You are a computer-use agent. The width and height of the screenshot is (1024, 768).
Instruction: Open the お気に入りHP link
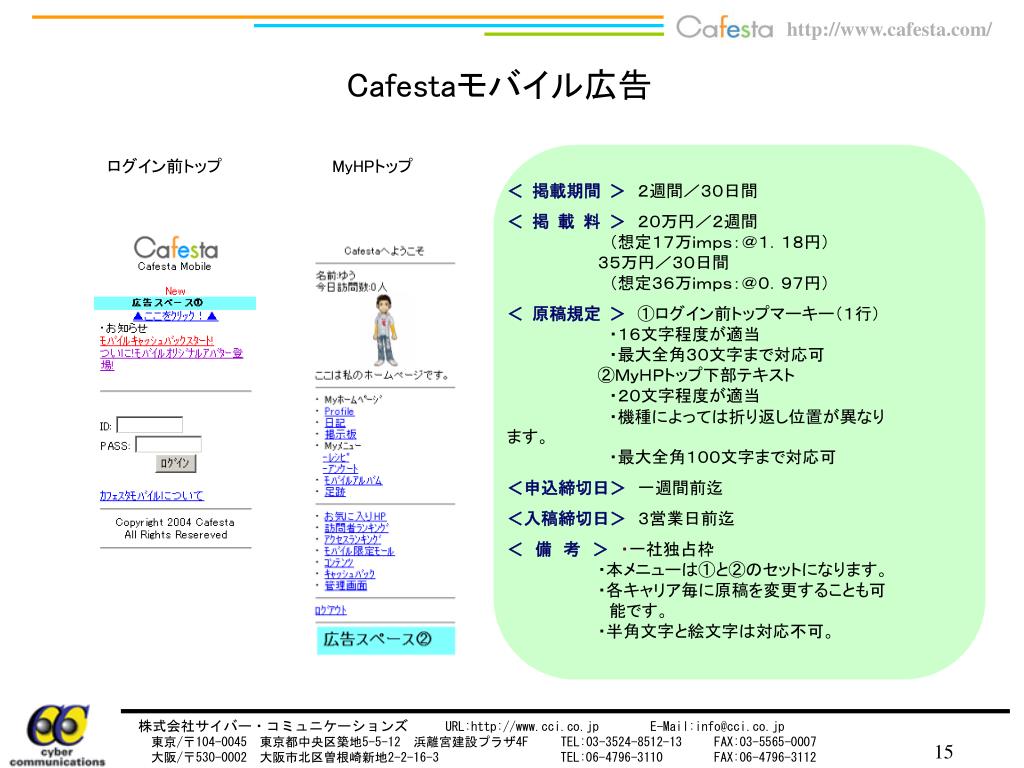pyautogui.click(x=355, y=516)
